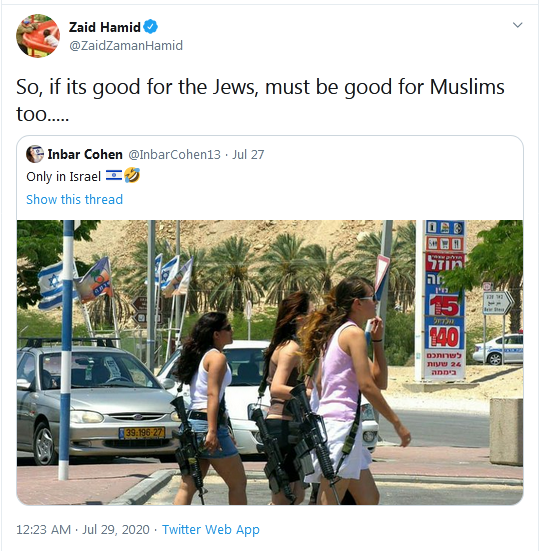Click the 12:23 AM Jul 29 timestamp
Image resolution: width=540 pixels, height=551 pixels.
coord(83,530)
